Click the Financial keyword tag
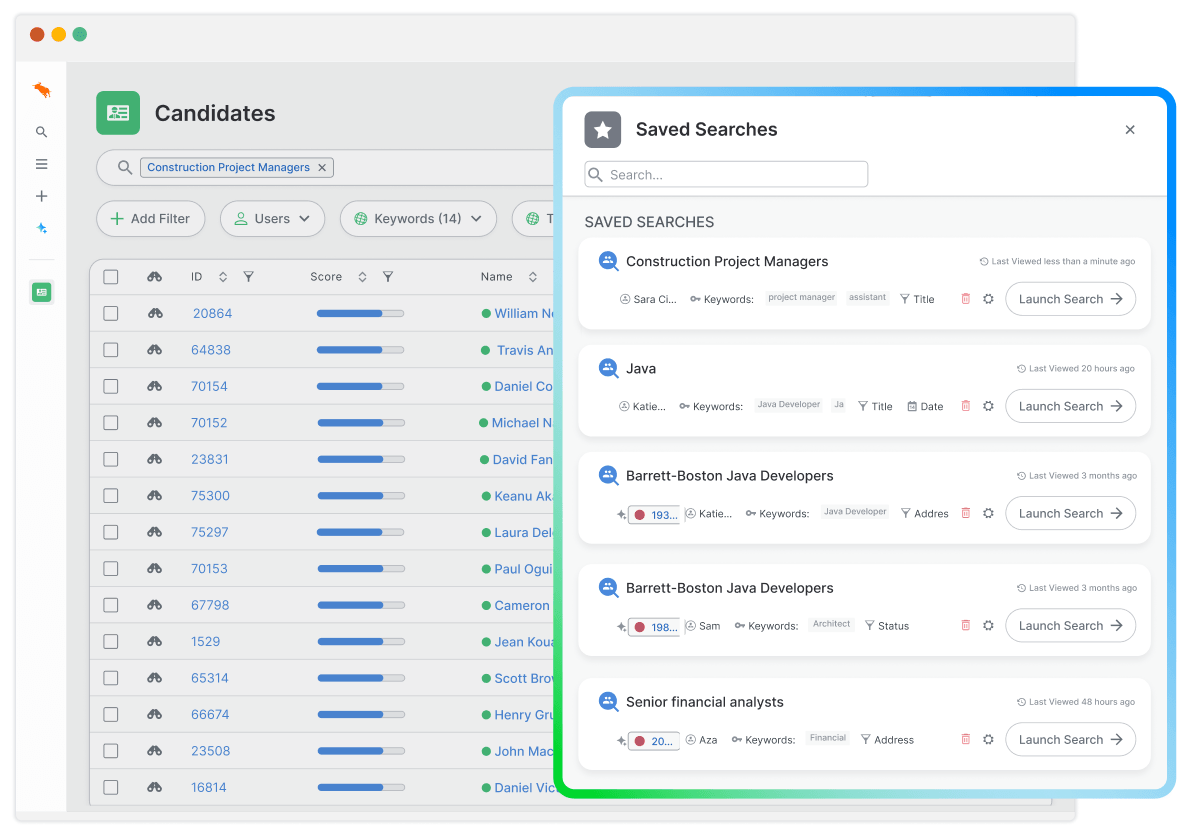 click(828, 738)
